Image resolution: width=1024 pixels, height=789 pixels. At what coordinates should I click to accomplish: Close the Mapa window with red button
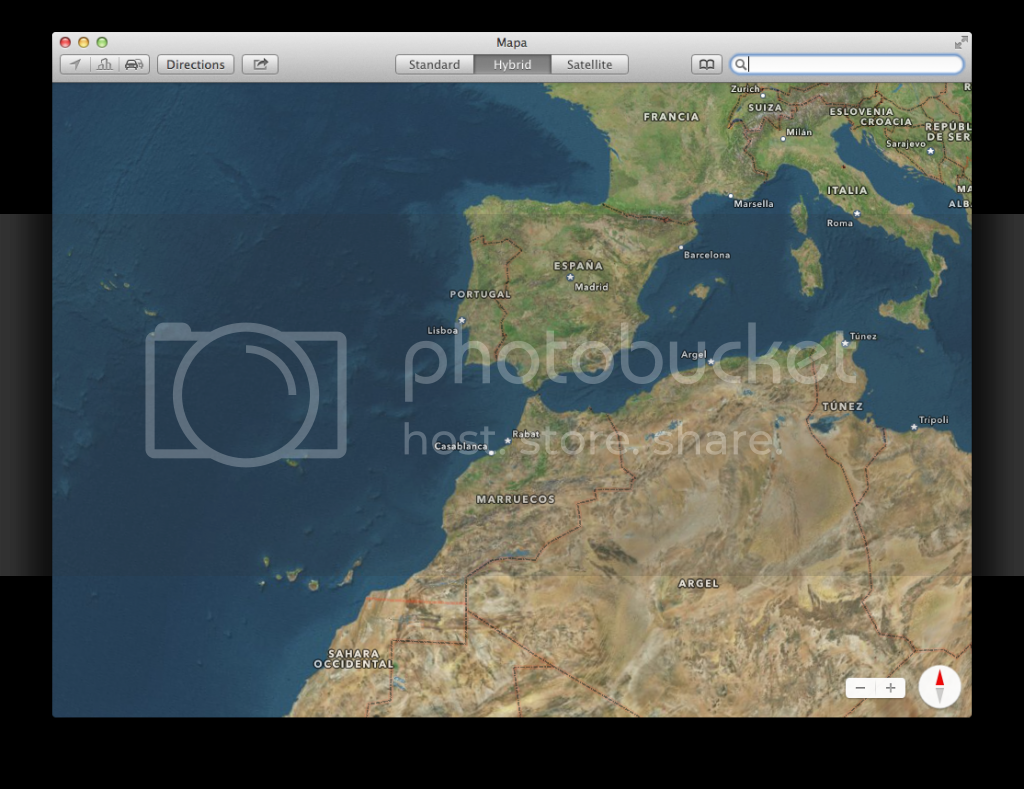(65, 42)
